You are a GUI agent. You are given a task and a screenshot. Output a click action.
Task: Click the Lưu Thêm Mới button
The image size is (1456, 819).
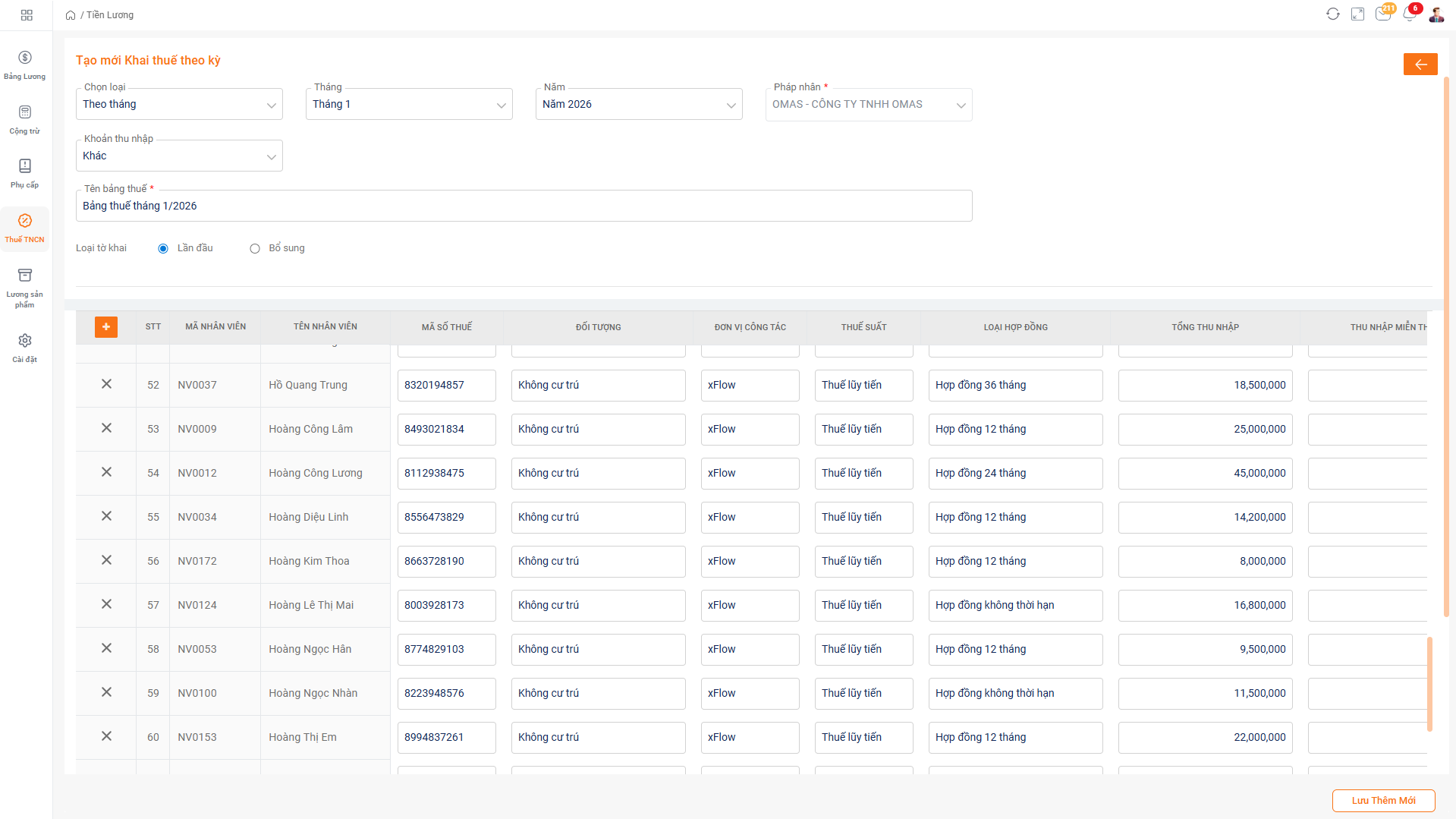pos(1383,801)
